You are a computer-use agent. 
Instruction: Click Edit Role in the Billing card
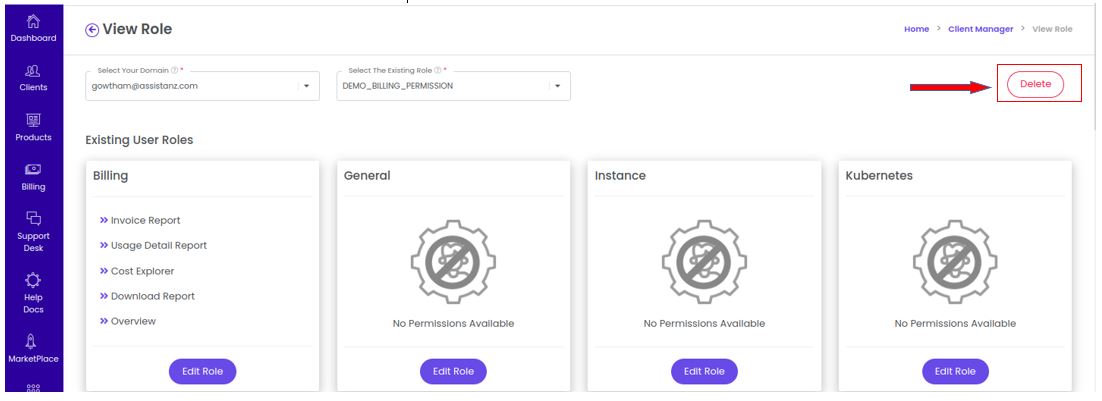[x=202, y=372]
